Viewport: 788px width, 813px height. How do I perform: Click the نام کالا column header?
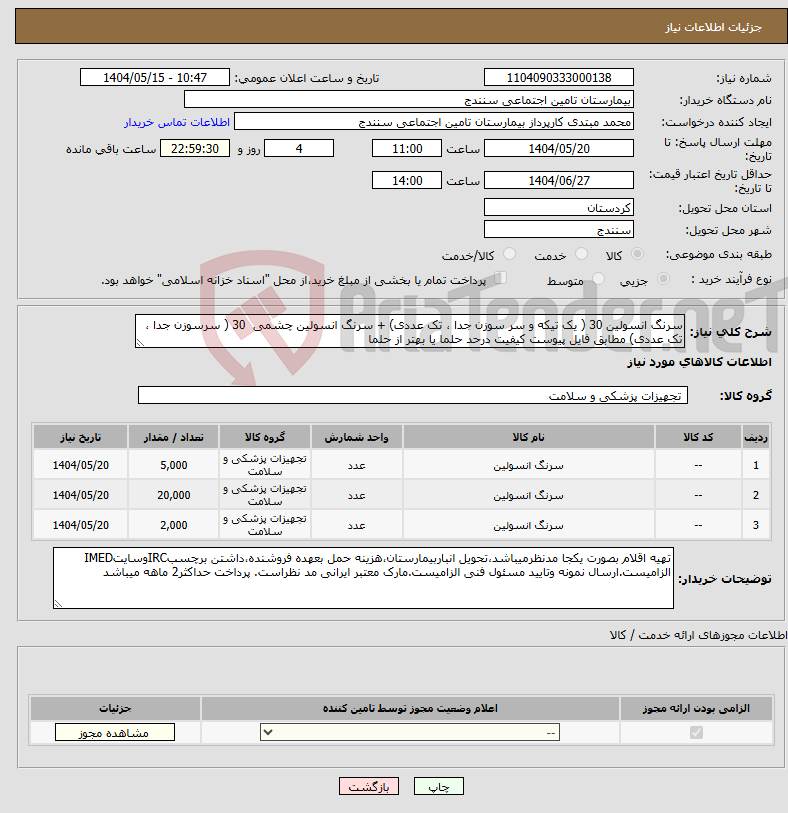pos(529,437)
